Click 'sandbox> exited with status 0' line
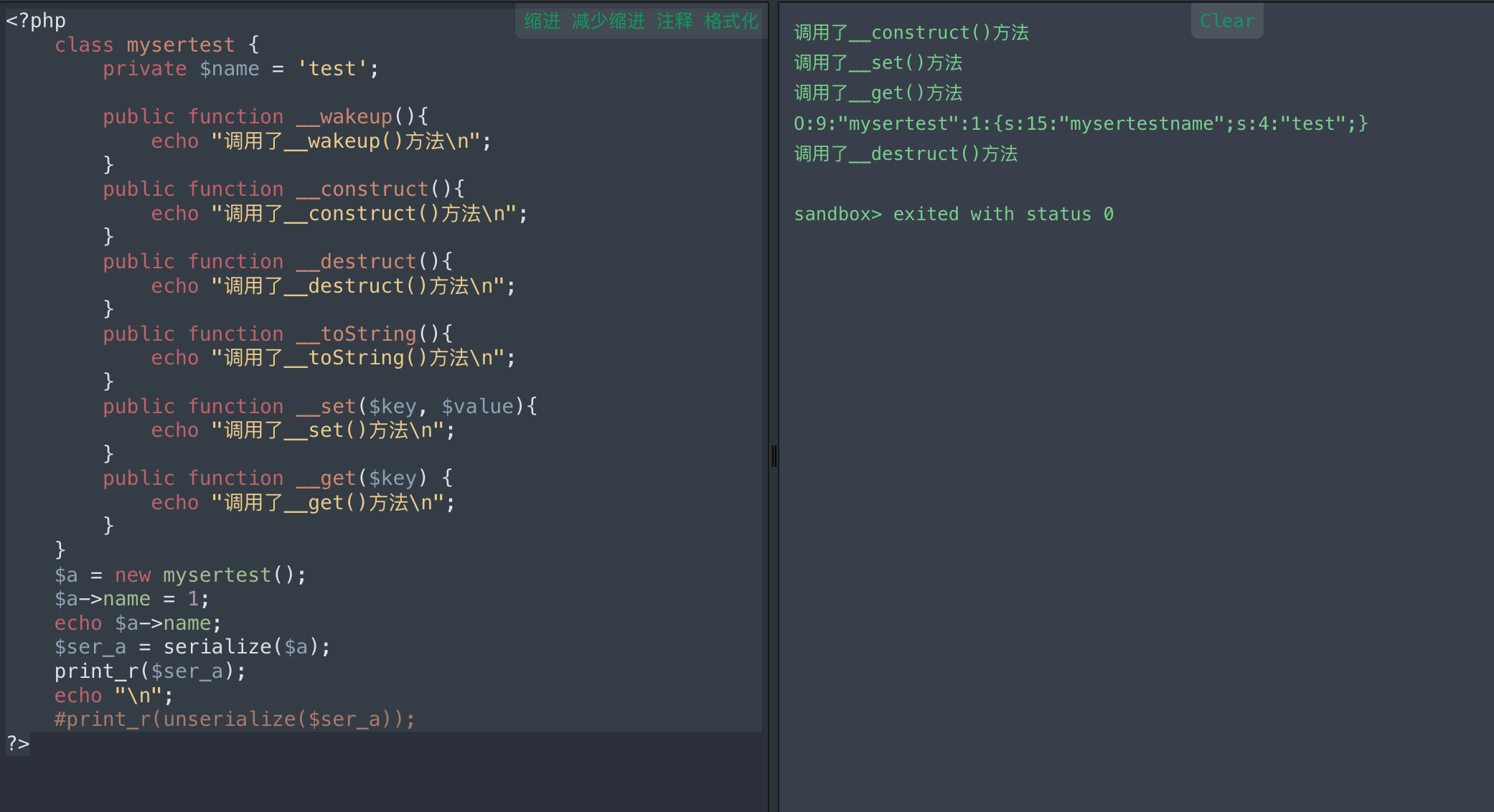The width and height of the screenshot is (1494, 812). (954, 214)
